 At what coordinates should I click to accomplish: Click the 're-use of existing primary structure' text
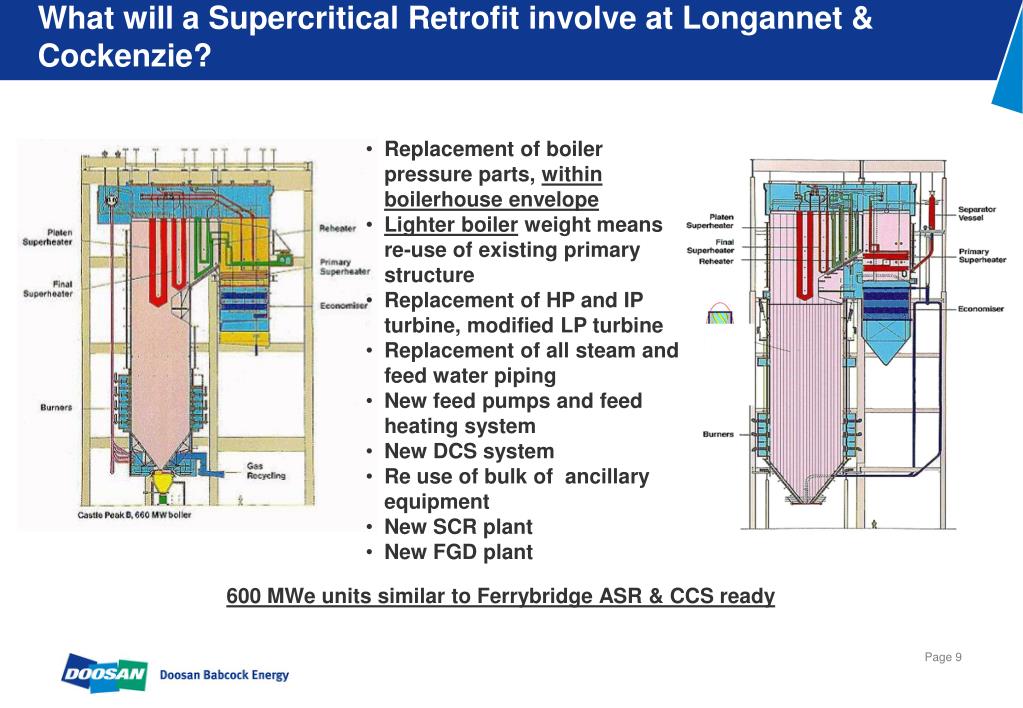512,262
